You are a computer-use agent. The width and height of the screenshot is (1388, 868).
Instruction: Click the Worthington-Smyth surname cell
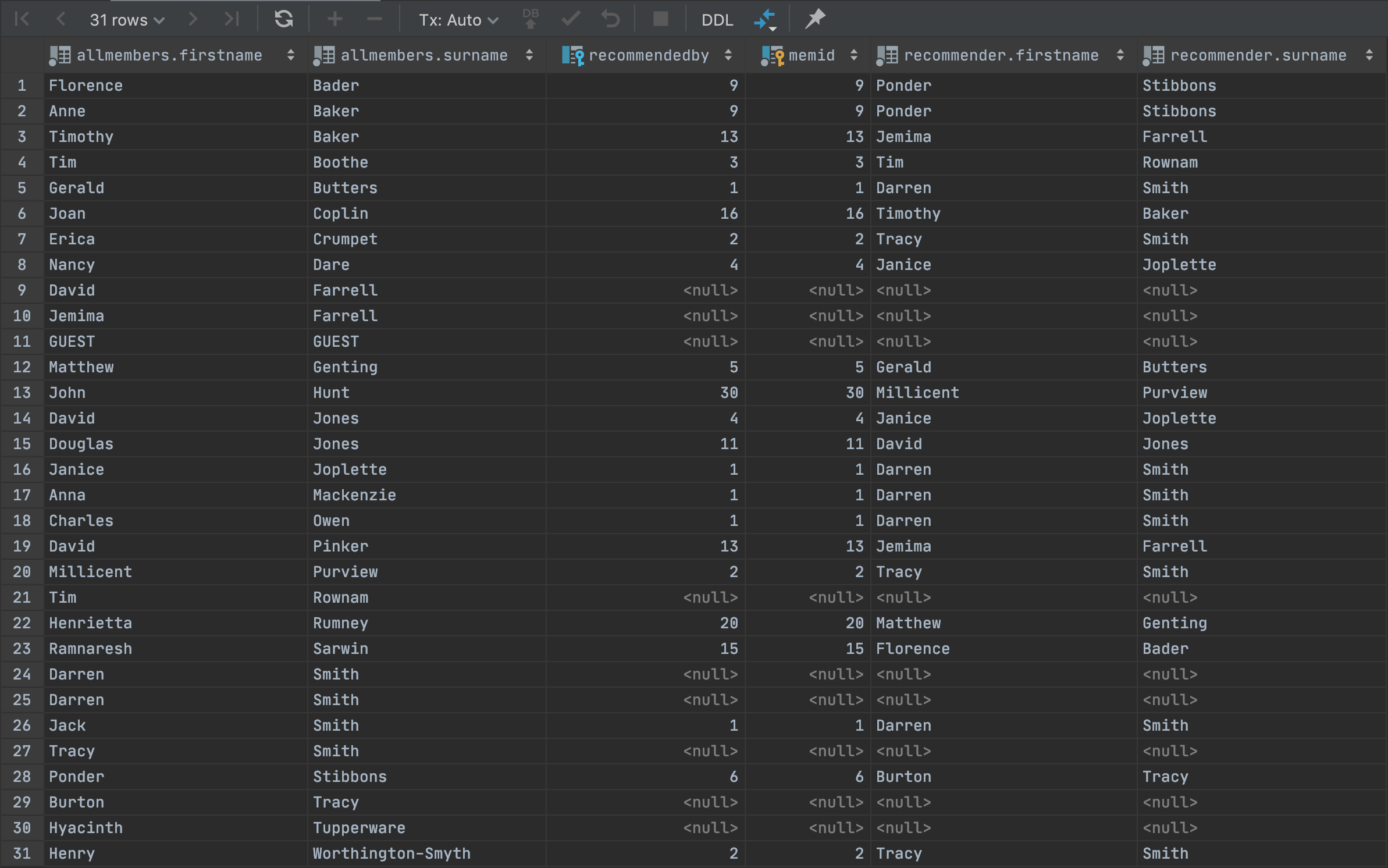(391, 853)
